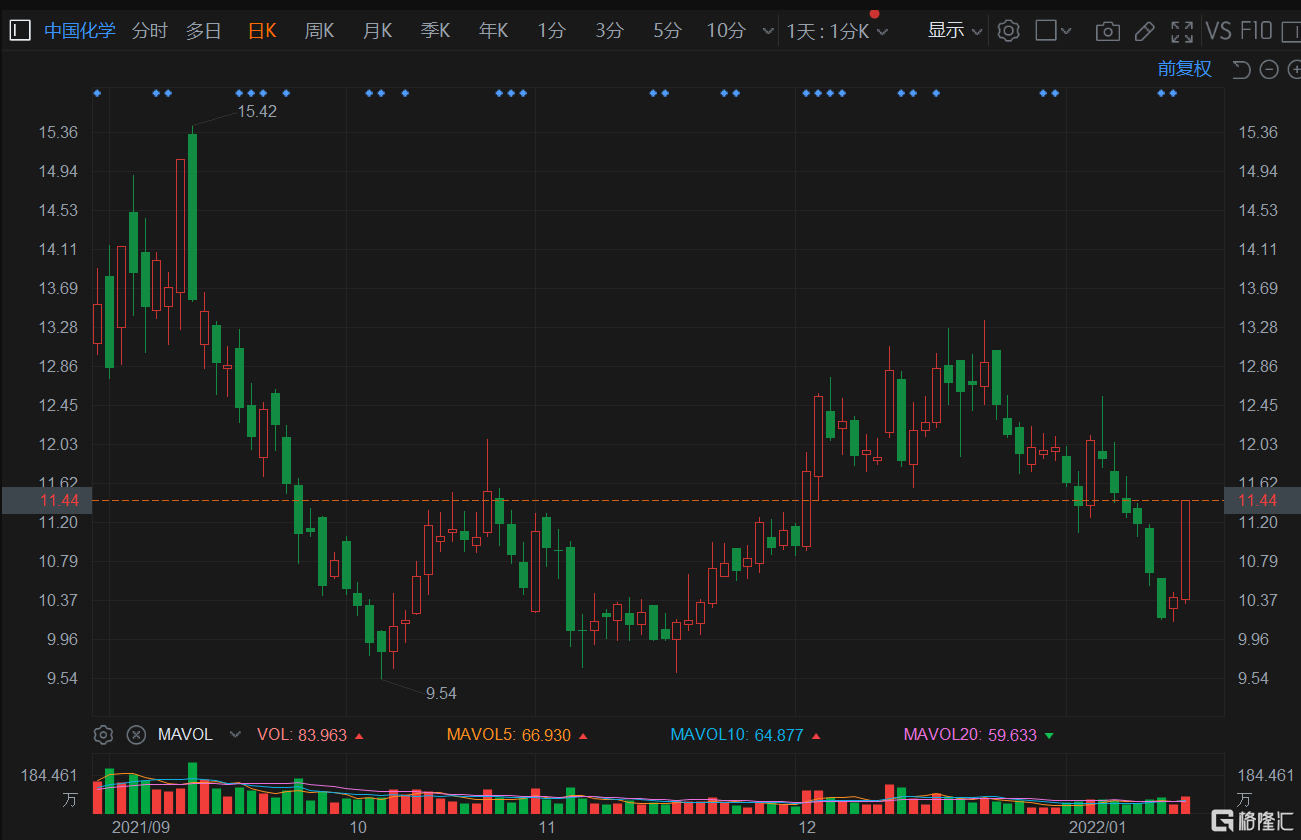Switch to 3分 minute chart
1301x840 pixels.
609,31
